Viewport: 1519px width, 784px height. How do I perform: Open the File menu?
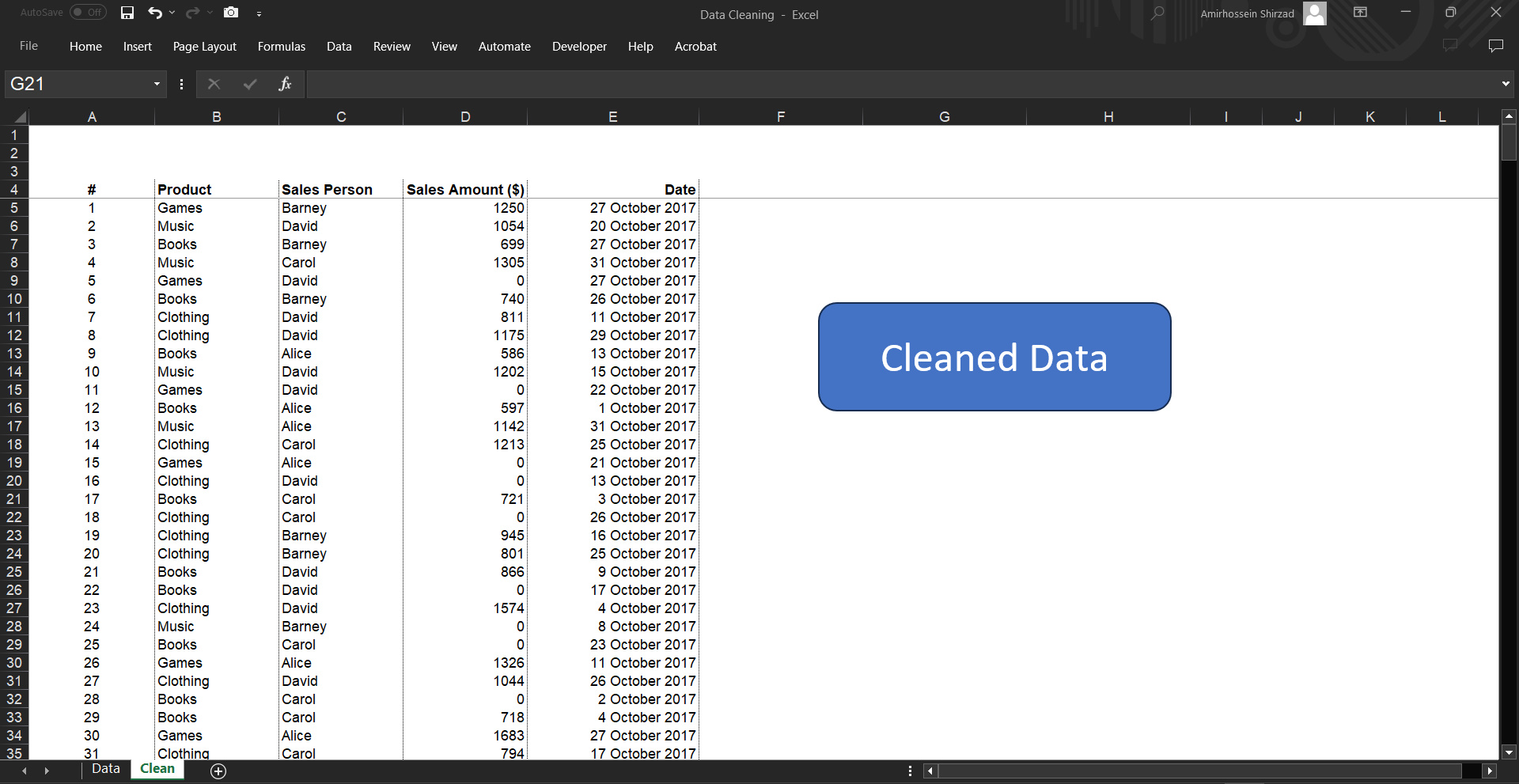(28, 46)
